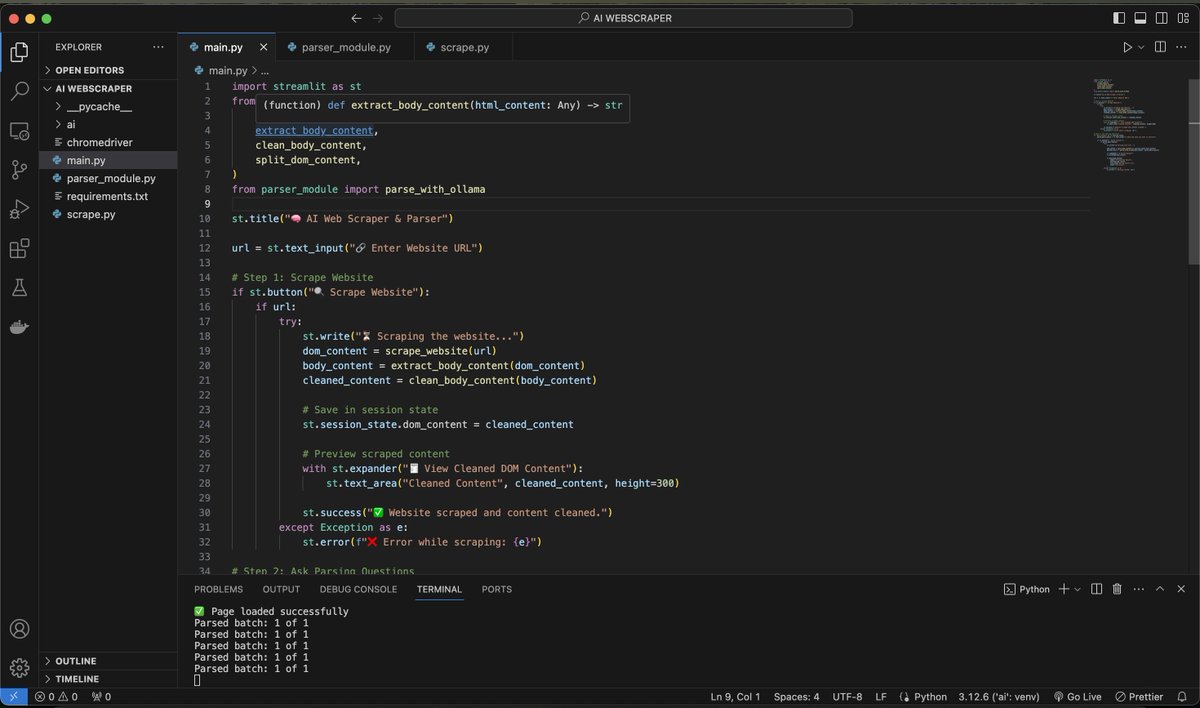
Task: Click the remote window indicator in status bar
Action: click(x=13, y=697)
